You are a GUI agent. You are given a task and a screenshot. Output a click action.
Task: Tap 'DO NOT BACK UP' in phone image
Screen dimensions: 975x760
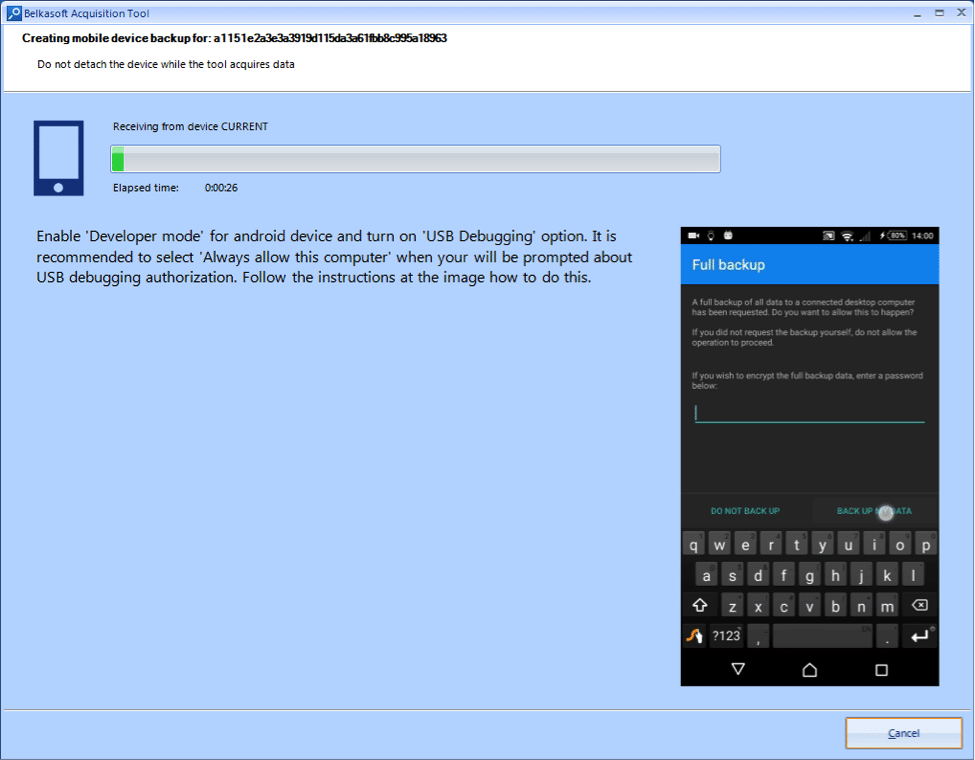tap(745, 511)
